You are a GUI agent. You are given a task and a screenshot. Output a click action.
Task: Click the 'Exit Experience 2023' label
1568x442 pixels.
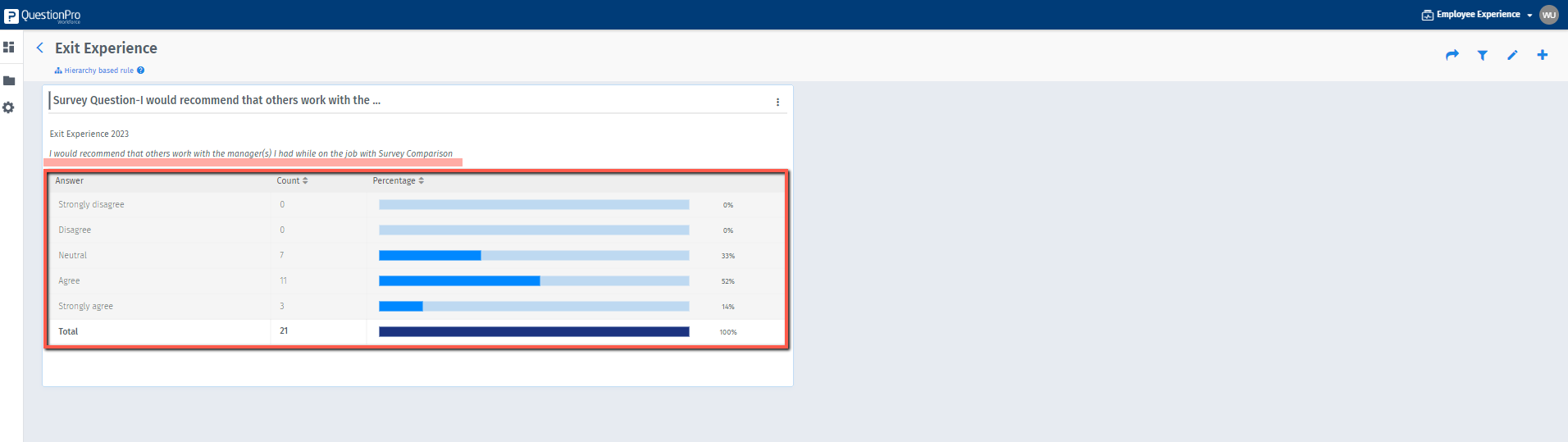click(x=89, y=134)
